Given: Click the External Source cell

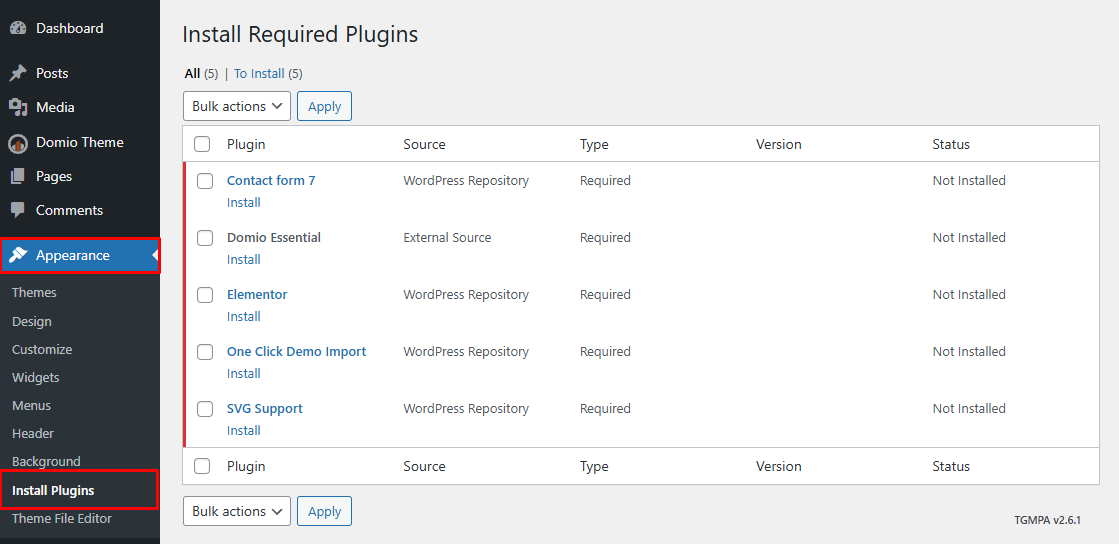Looking at the screenshot, I should [447, 238].
